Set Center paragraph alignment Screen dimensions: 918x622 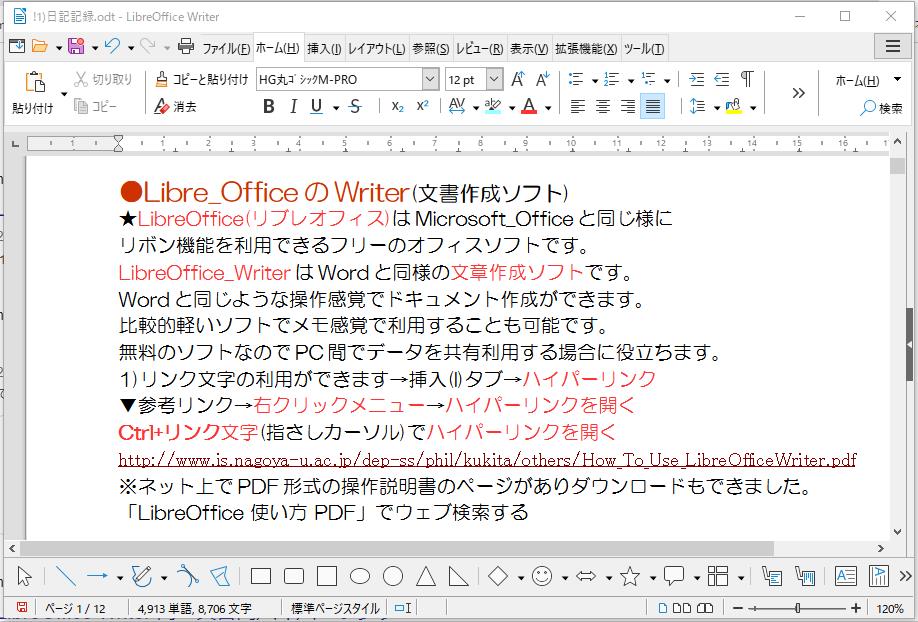coord(603,106)
